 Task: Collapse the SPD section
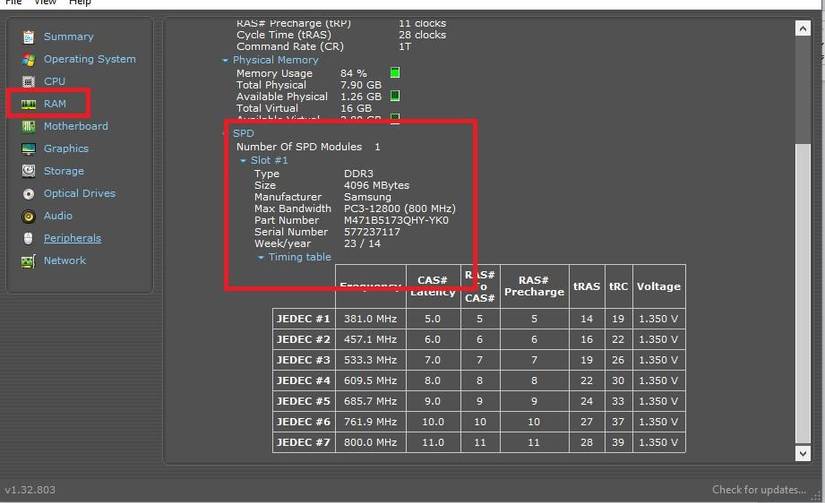(225, 133)
